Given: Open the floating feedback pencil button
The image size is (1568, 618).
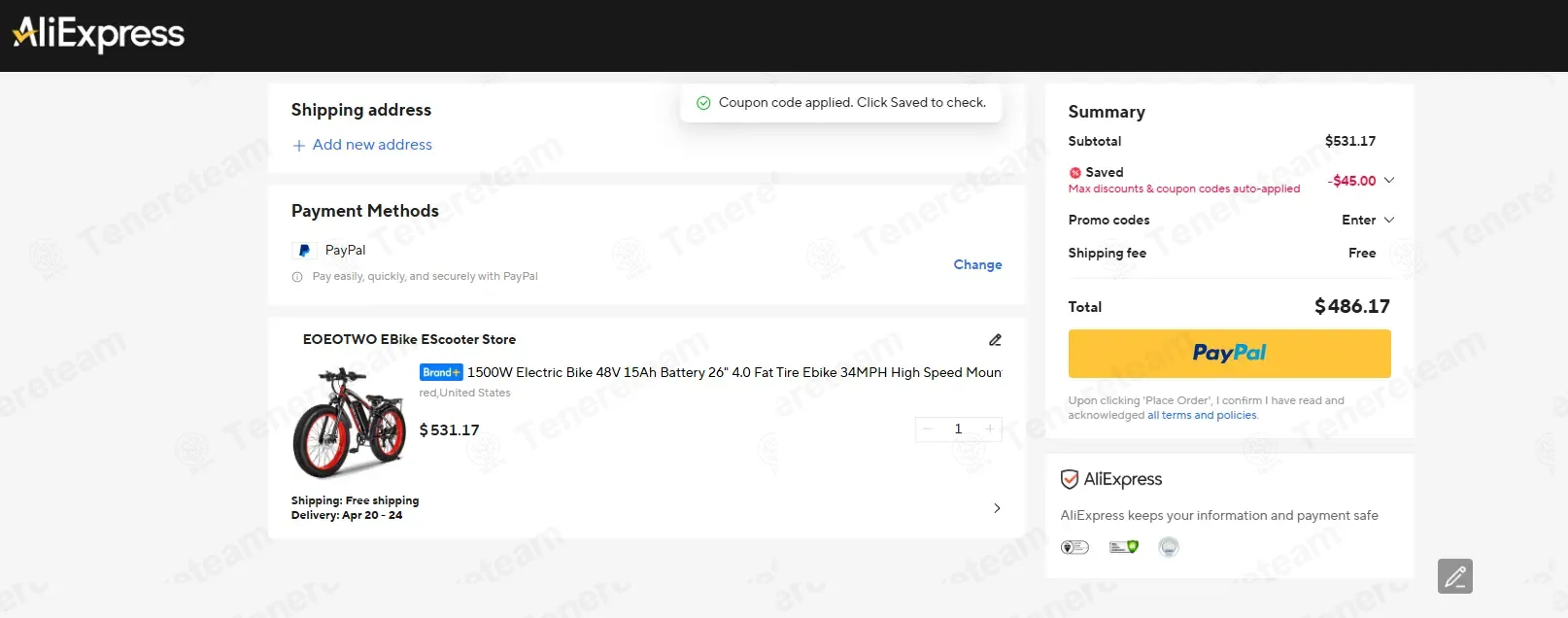Looking at the screenshot, I should (x=1455, y=576).
